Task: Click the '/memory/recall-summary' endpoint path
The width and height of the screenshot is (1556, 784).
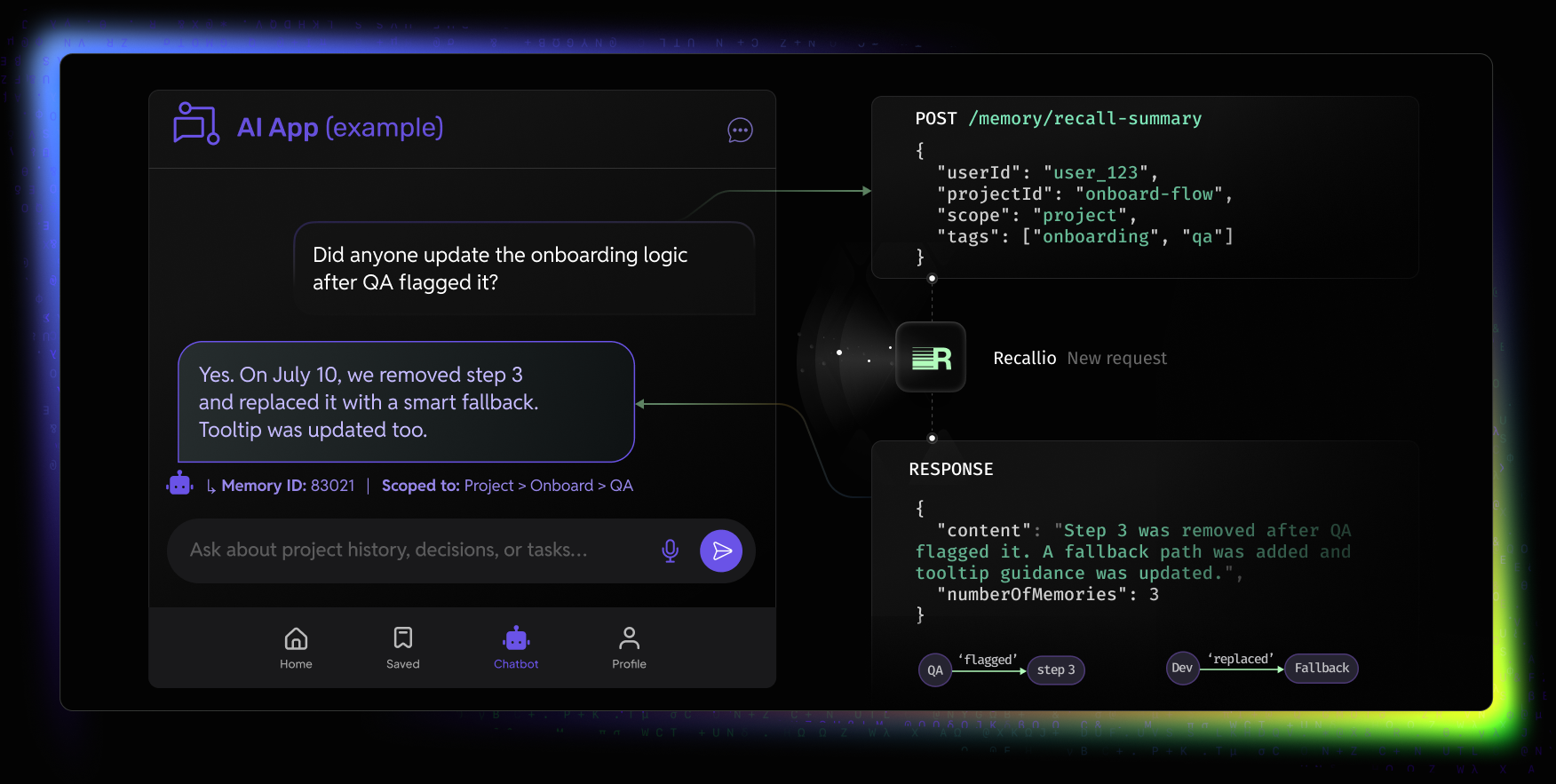Action: (x=1085, y=119)
